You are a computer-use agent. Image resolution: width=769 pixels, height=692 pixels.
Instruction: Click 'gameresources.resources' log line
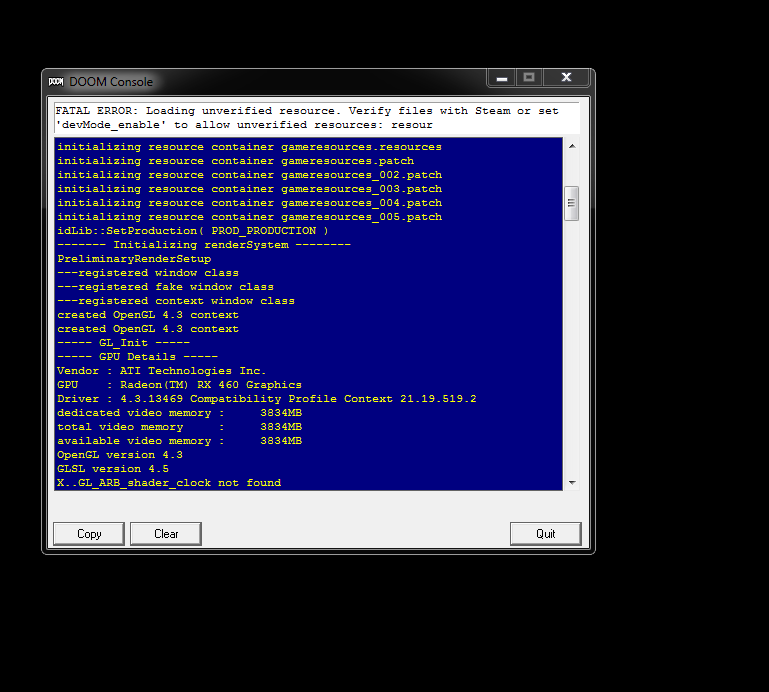coord(249,147)
